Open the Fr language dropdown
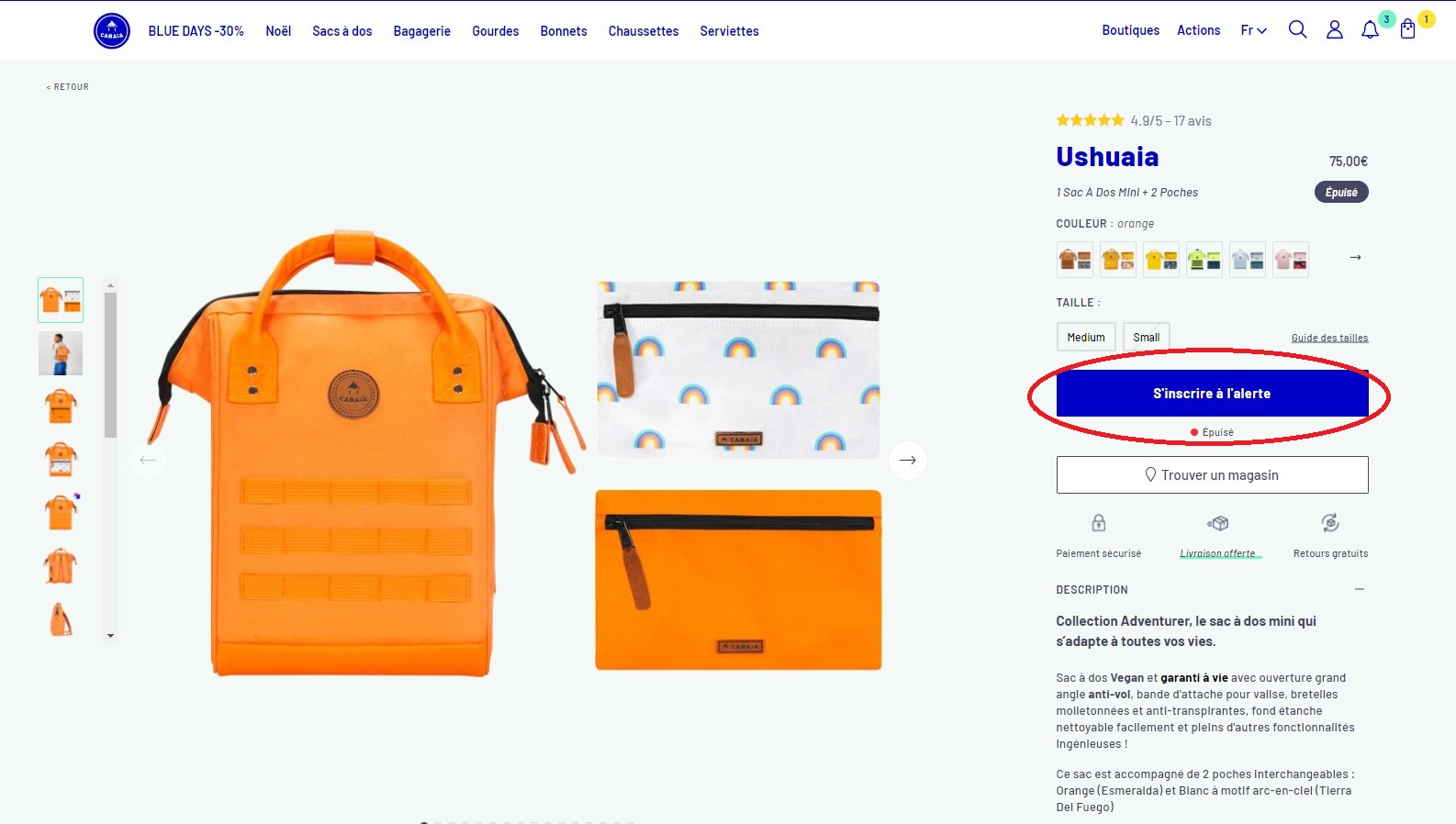Viewport: 1456px width, 824px height. tap(1253, 30)
